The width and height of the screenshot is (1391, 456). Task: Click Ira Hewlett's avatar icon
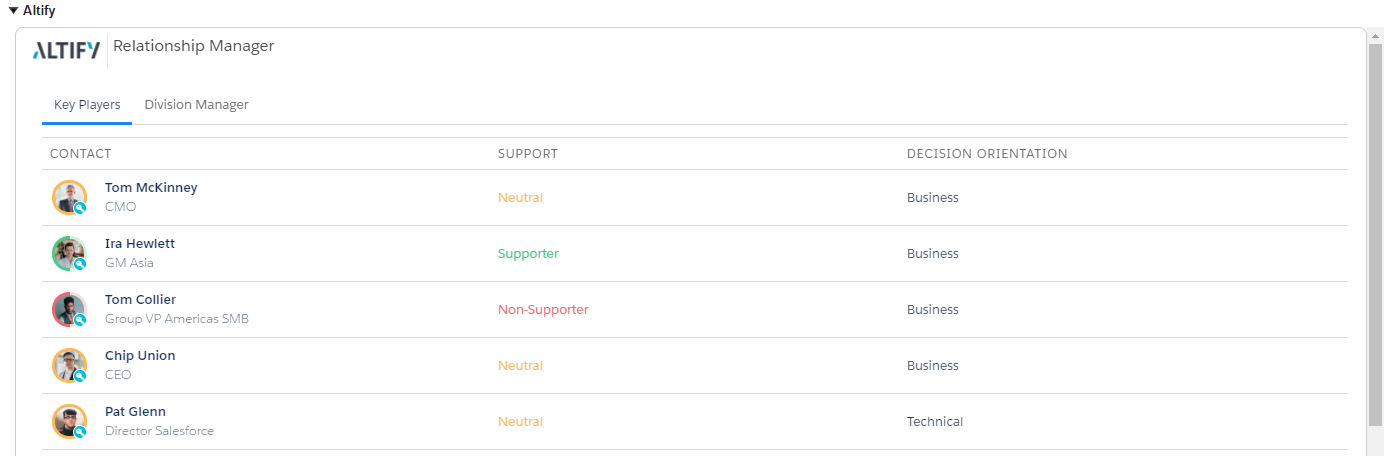[x=69, y=253]
